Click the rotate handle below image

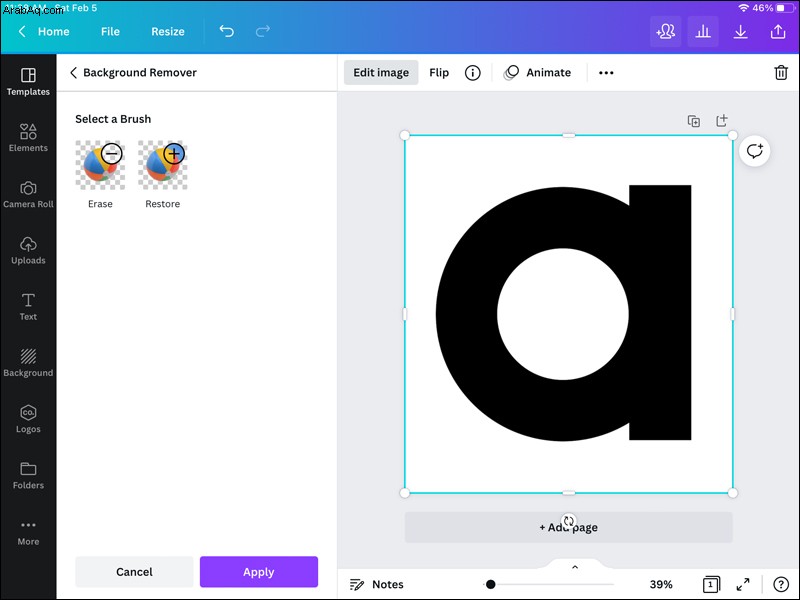click(569, 521)
